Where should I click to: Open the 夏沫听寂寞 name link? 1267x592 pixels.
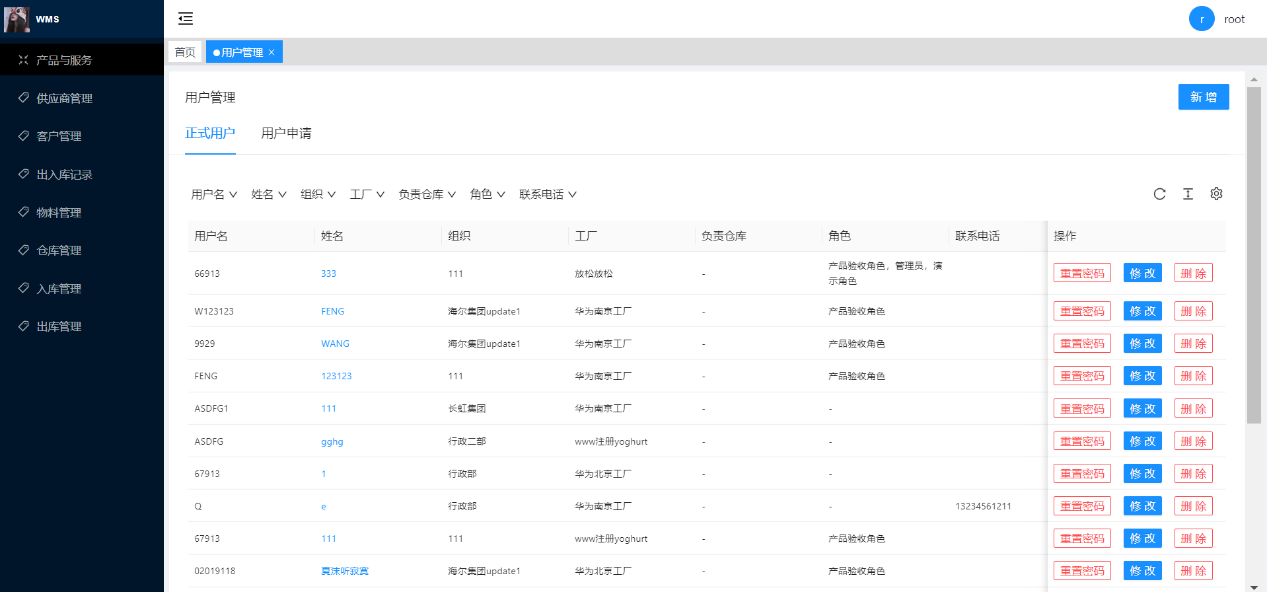pyautogui.click(x=344, y=571)
